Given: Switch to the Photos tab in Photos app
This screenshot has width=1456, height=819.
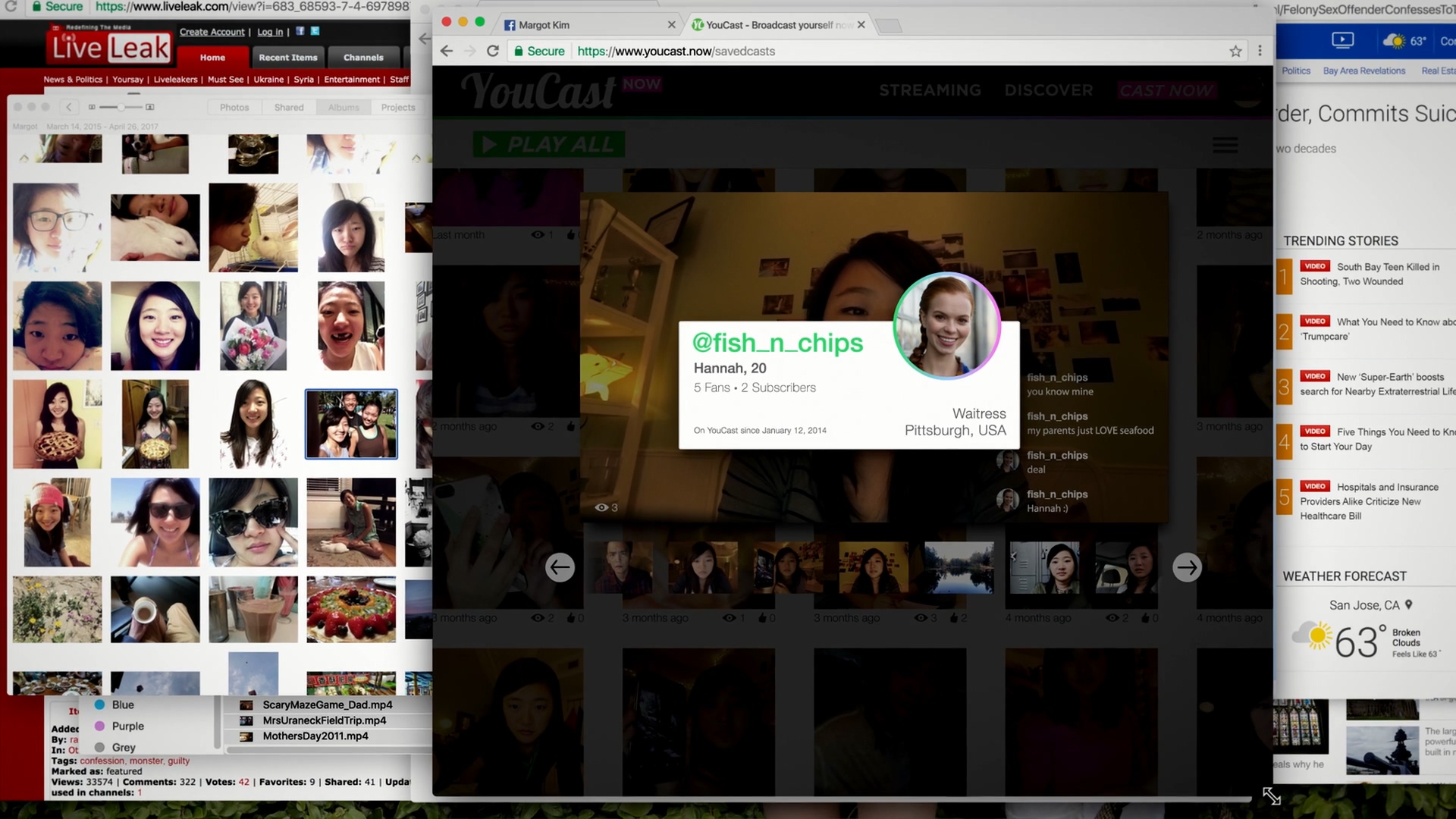Looking at the screenshot, I should (234, 107).
